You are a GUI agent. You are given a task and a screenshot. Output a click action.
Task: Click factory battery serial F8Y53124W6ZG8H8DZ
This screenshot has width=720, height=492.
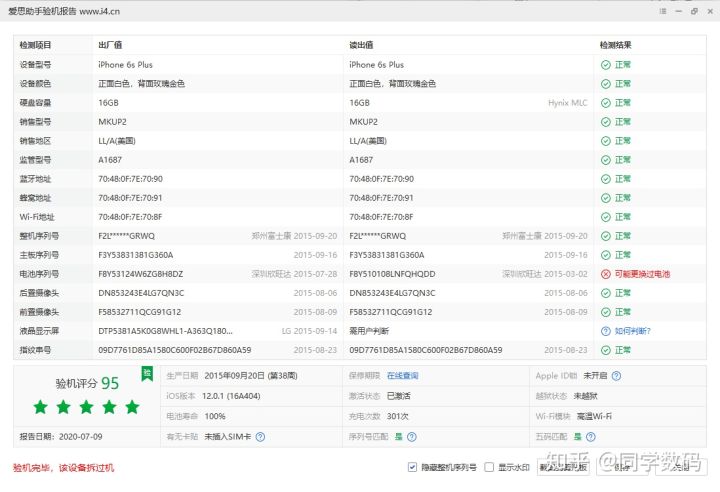click(x=141, y=274)
